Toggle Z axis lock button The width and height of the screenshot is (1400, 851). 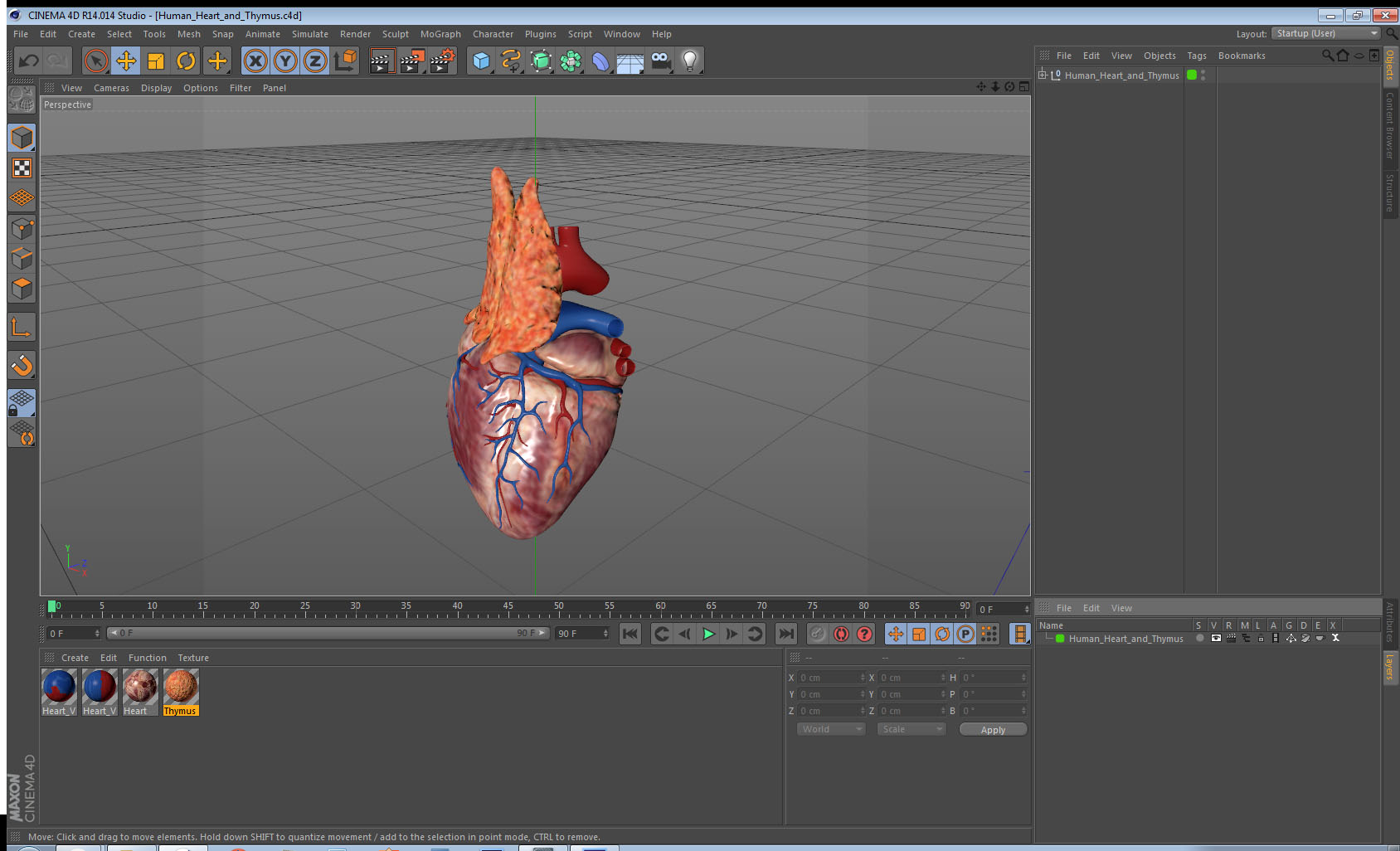pyautogui.click(x=315, y=61)
